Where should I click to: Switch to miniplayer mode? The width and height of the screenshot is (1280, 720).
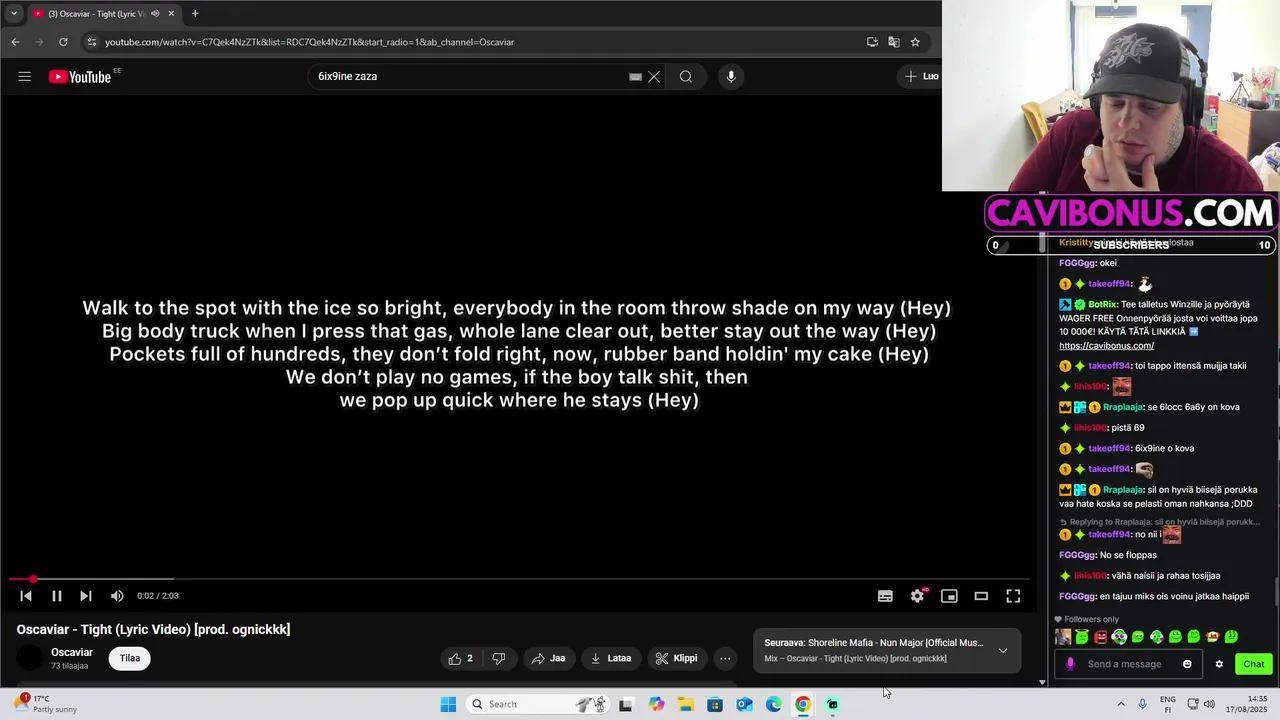(x=949, y=596)
